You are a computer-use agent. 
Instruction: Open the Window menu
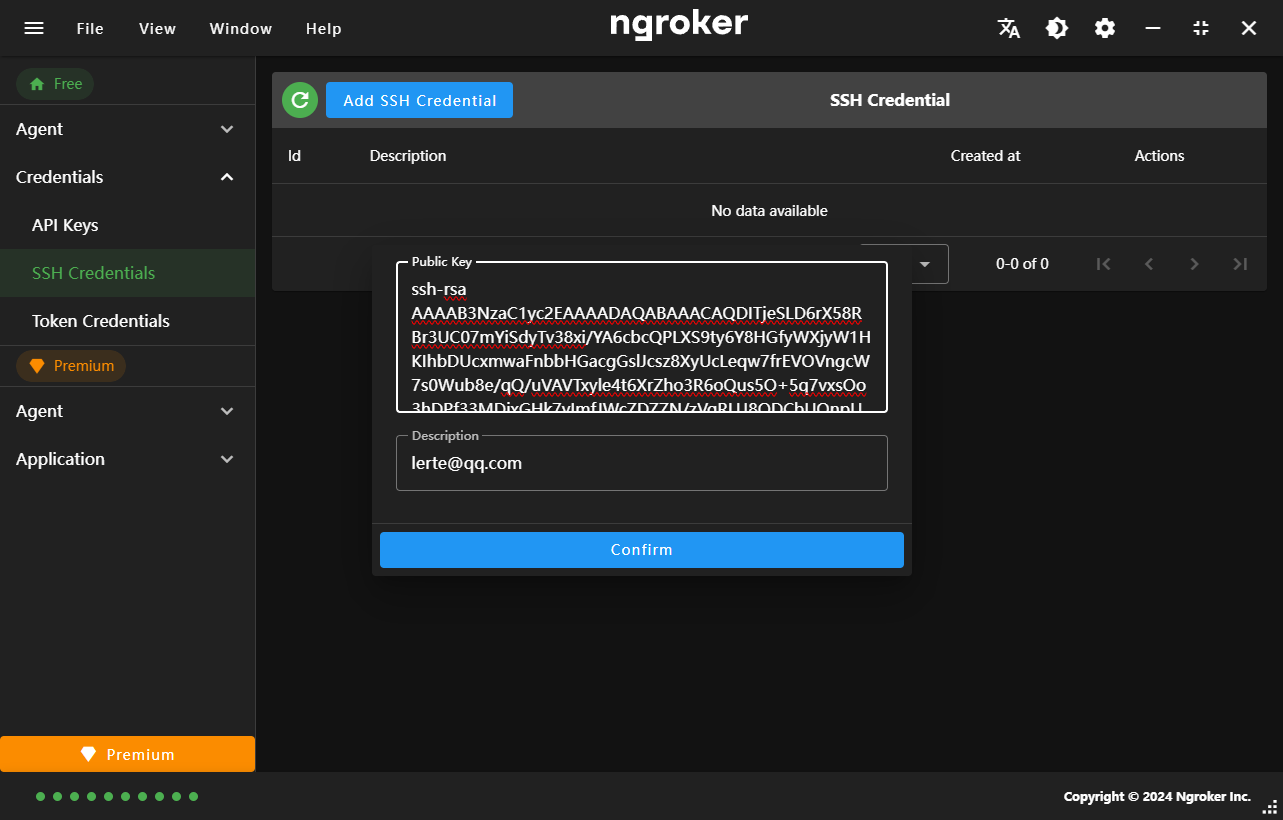tap(241, 28)
